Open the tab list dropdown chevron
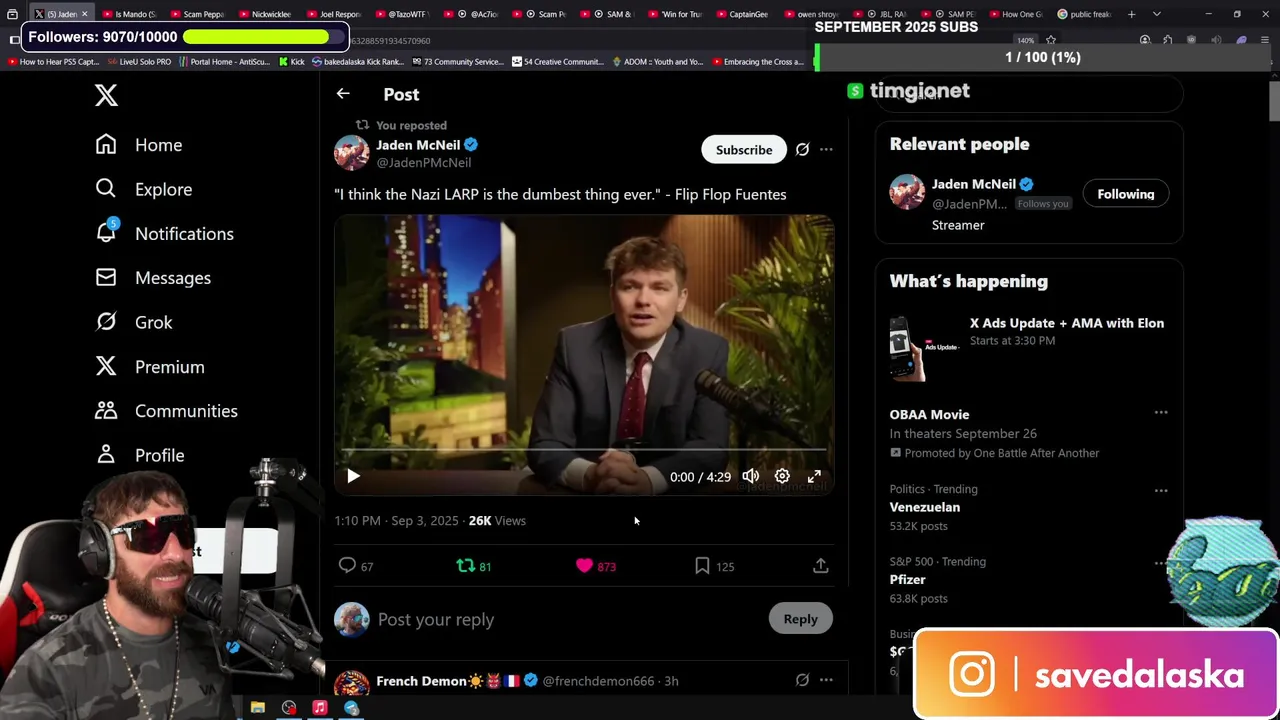Screen dimensions: 1280x720 point(1157,14)
